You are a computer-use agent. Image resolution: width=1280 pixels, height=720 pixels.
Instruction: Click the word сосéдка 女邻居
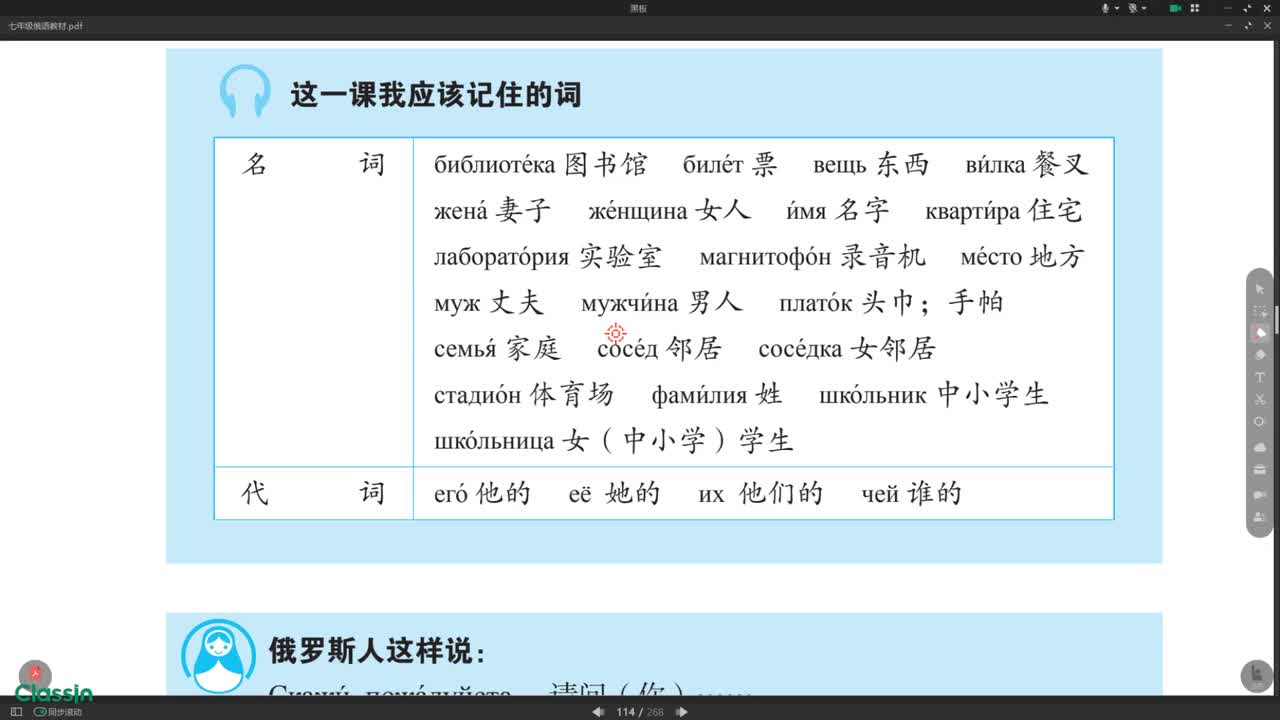(x=847, y=348)
